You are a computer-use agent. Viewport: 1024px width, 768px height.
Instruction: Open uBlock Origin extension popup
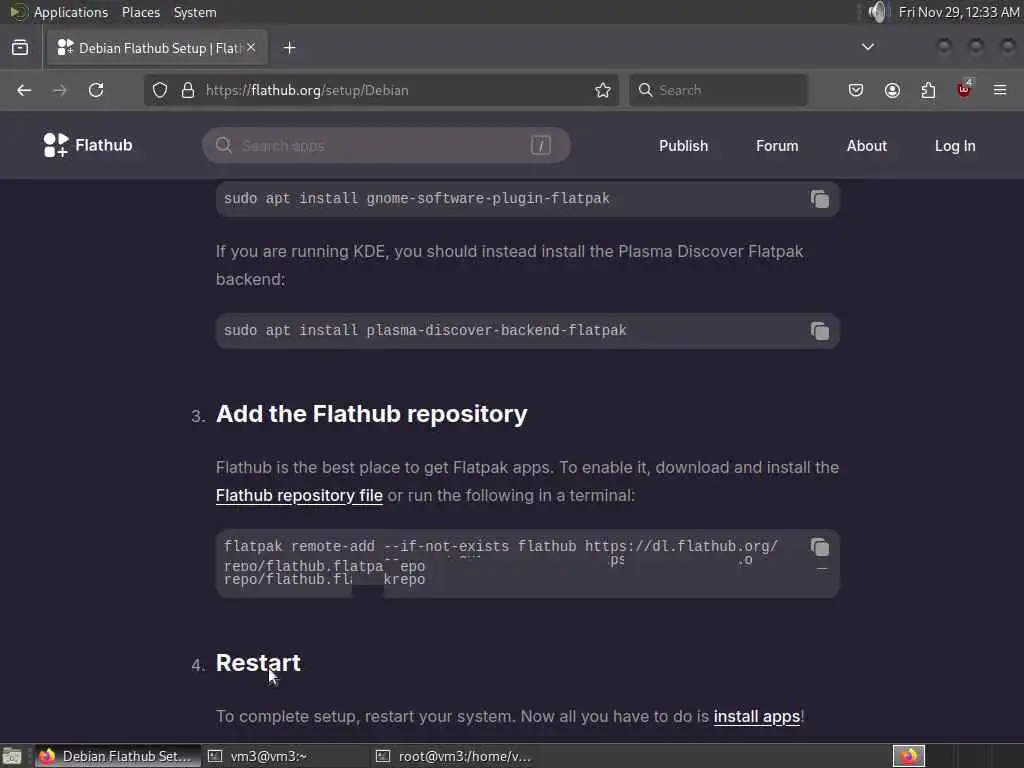tap(965, 89)
